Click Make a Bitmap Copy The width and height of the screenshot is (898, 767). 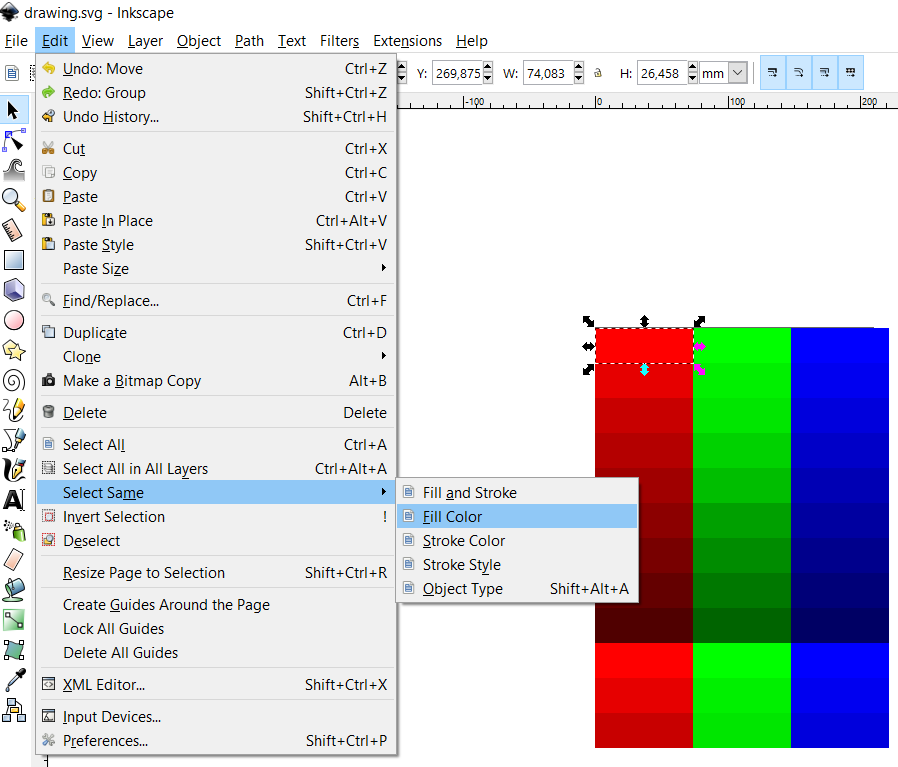216,381
